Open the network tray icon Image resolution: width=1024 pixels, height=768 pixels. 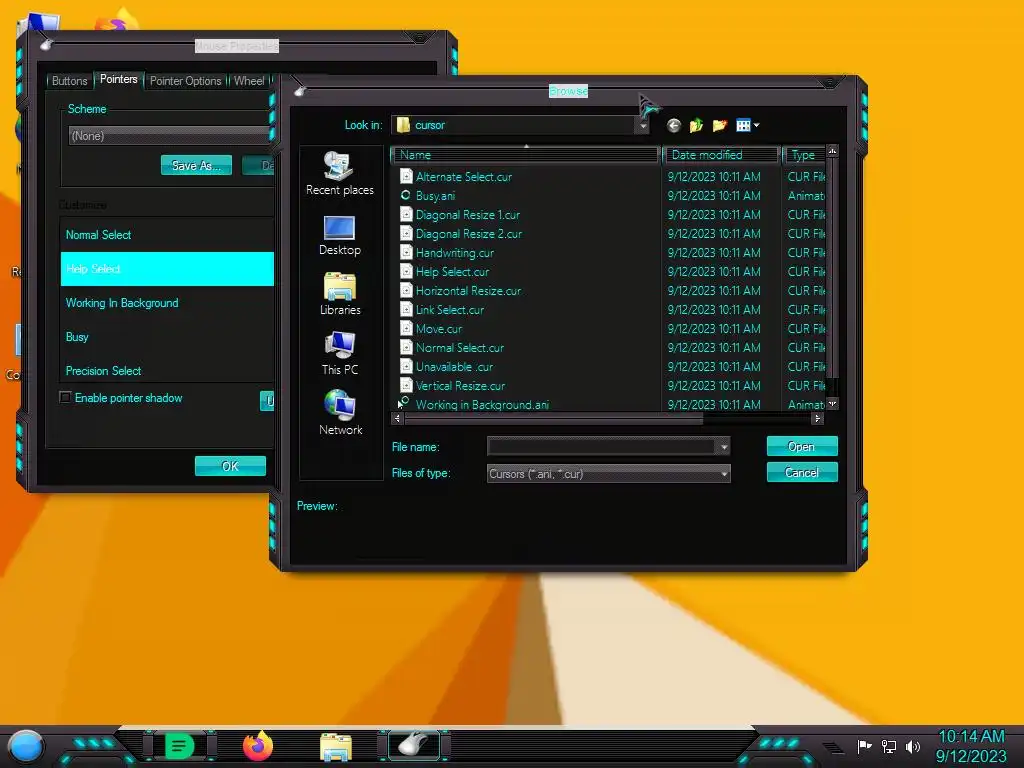coord(889,746)
